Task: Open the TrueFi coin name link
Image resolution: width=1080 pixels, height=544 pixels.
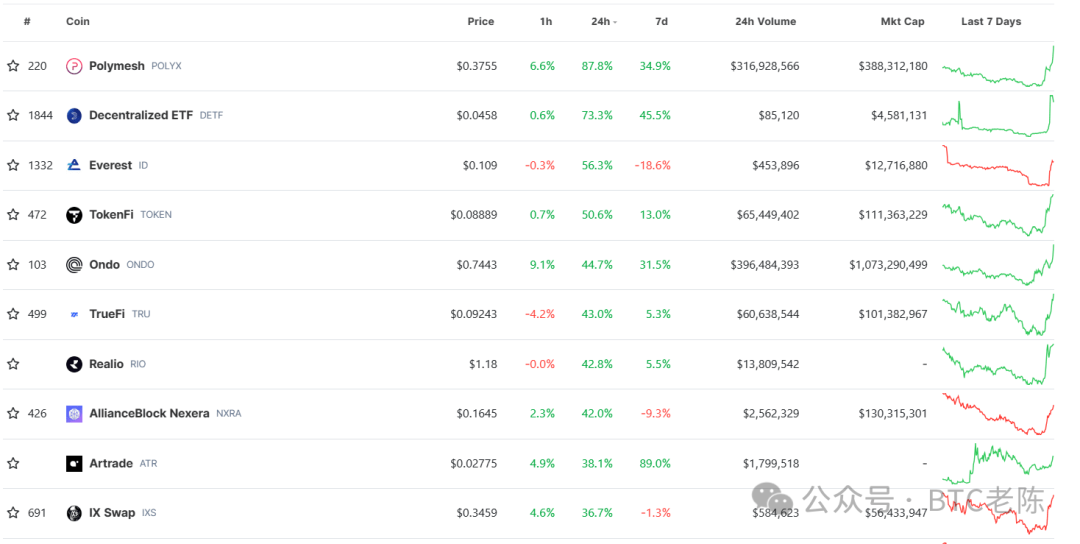Action: point(107,314)
